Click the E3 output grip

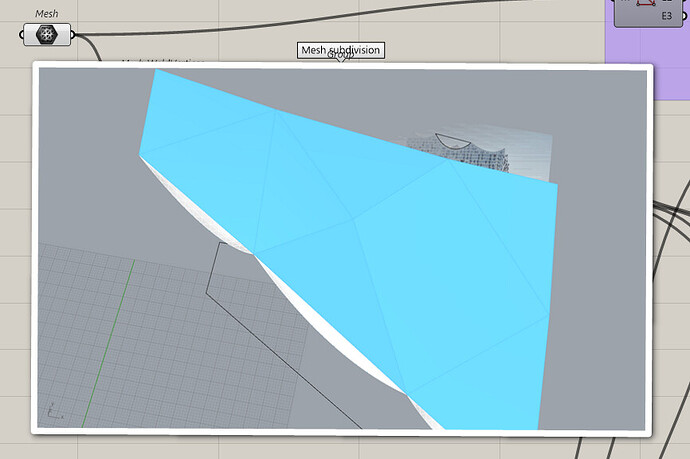tap(684, 17)
